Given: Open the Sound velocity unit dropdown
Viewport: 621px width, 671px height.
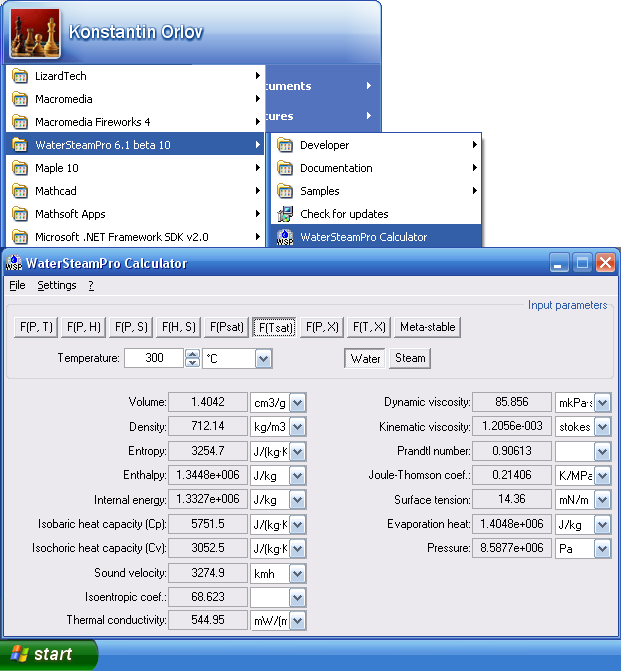Looking at the screenshot, I should pos(297,573).
